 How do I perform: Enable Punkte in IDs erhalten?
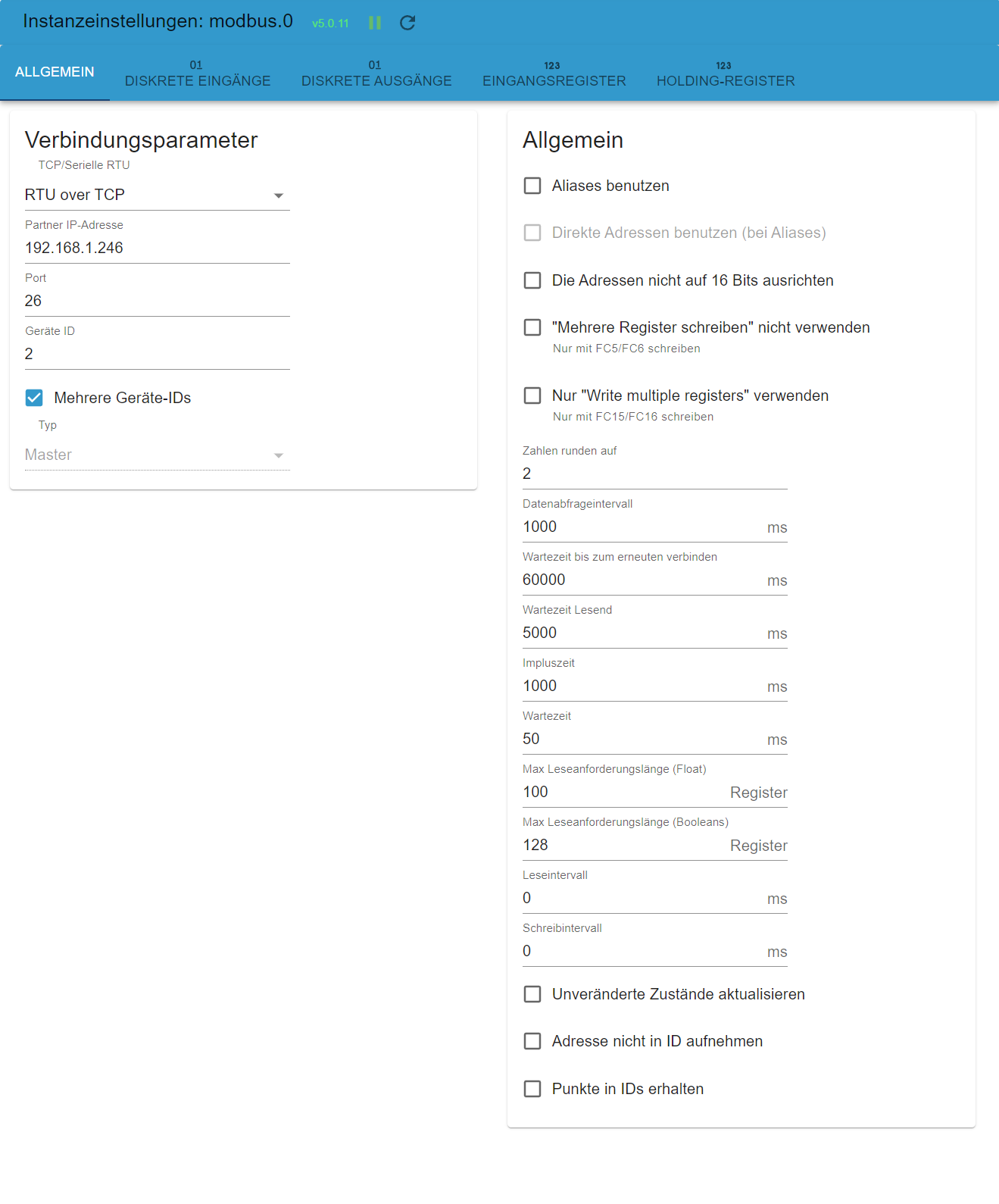click(532, 1089)
